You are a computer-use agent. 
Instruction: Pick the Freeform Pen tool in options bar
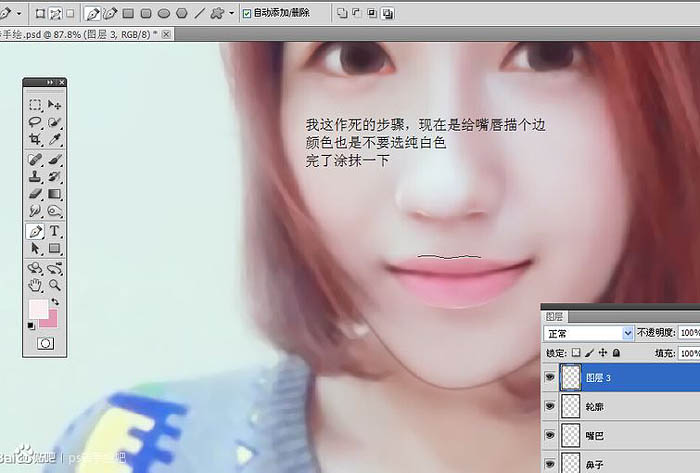pos(110,14)
